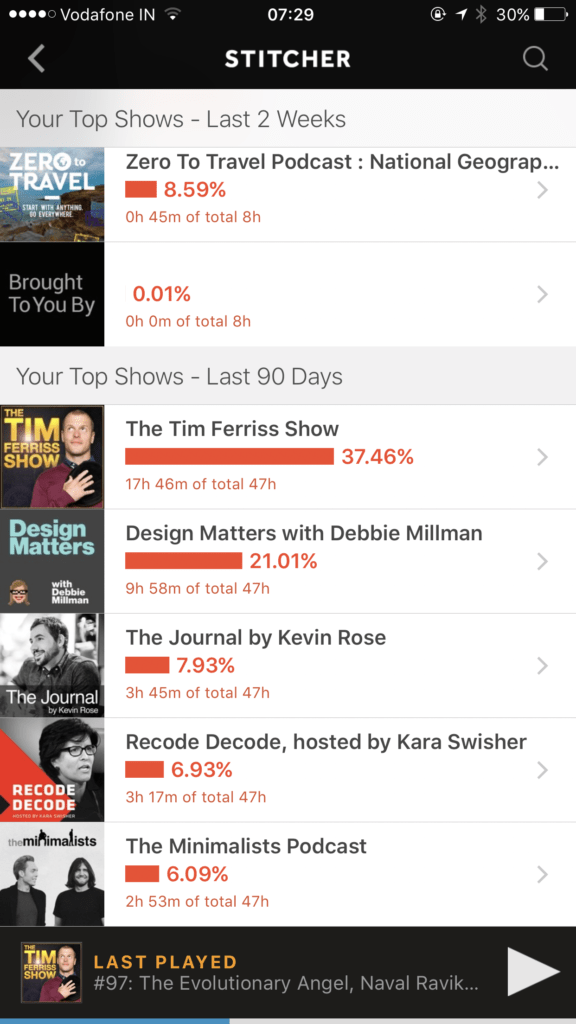The image size is (576, 1024).
Task: Select The Minimalists podcast artwork
Action: [x=52, y=874]
